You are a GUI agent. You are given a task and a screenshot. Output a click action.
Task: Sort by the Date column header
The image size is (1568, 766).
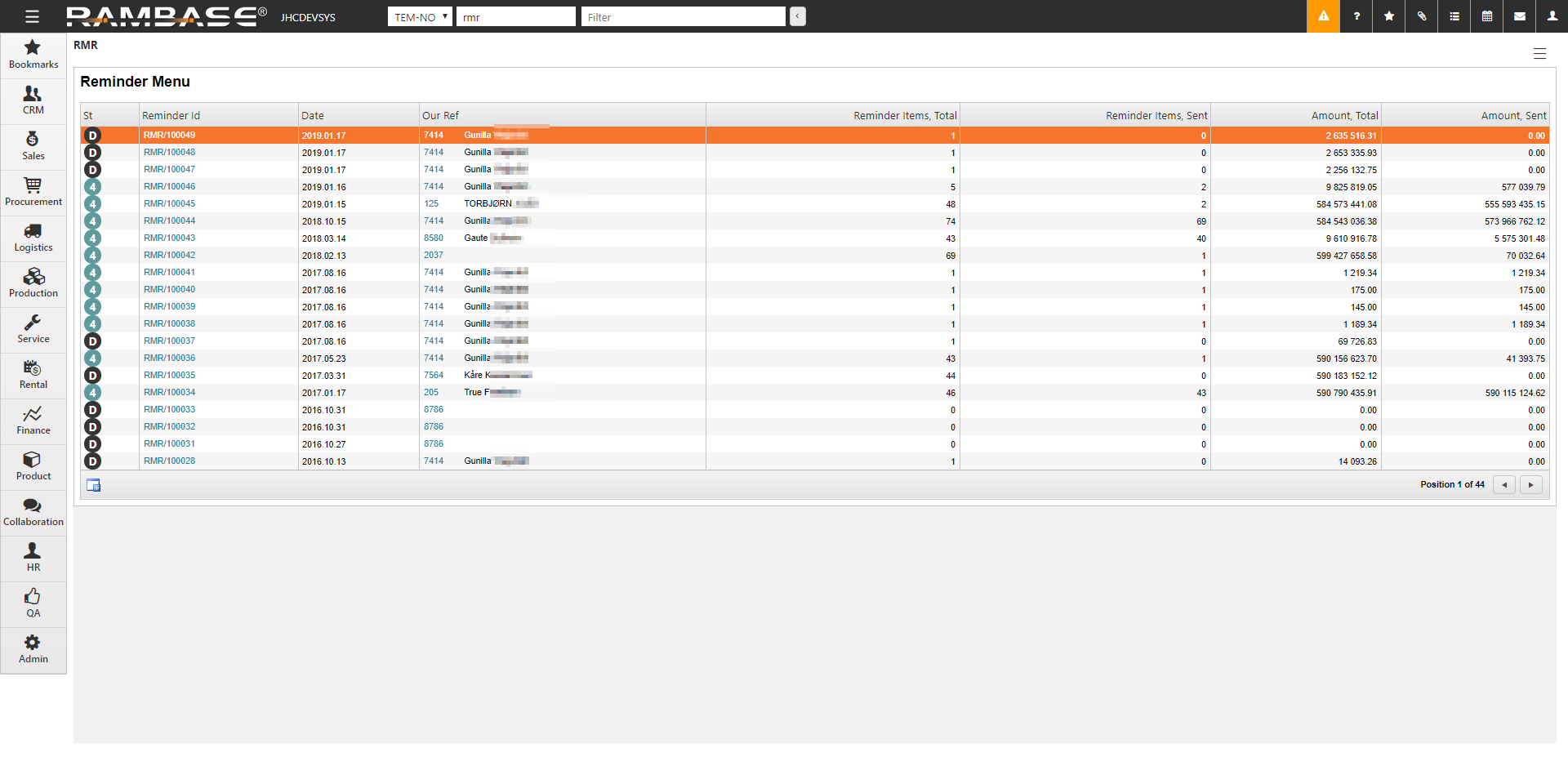[313, 116]
